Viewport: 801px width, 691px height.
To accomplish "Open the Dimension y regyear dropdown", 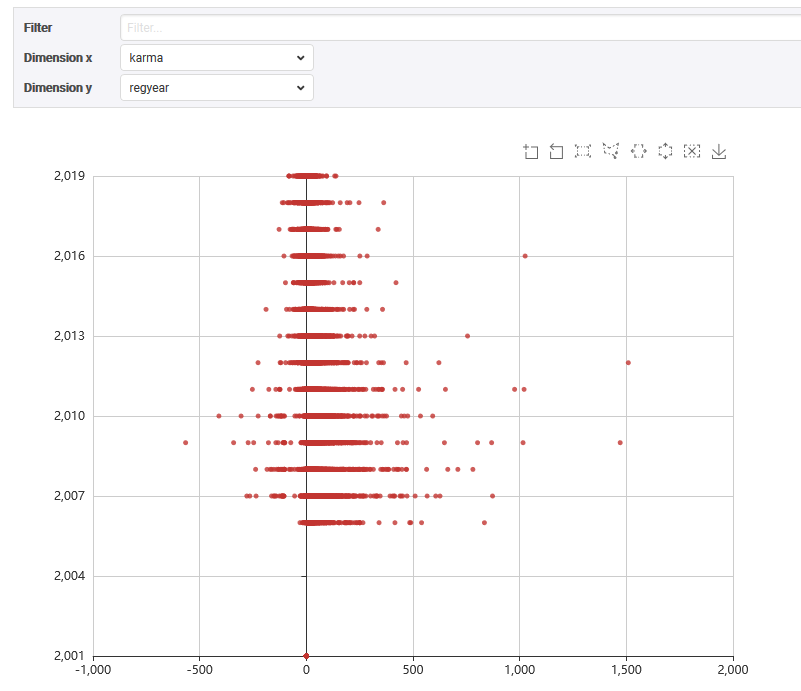I will click(x=217, y=88).
